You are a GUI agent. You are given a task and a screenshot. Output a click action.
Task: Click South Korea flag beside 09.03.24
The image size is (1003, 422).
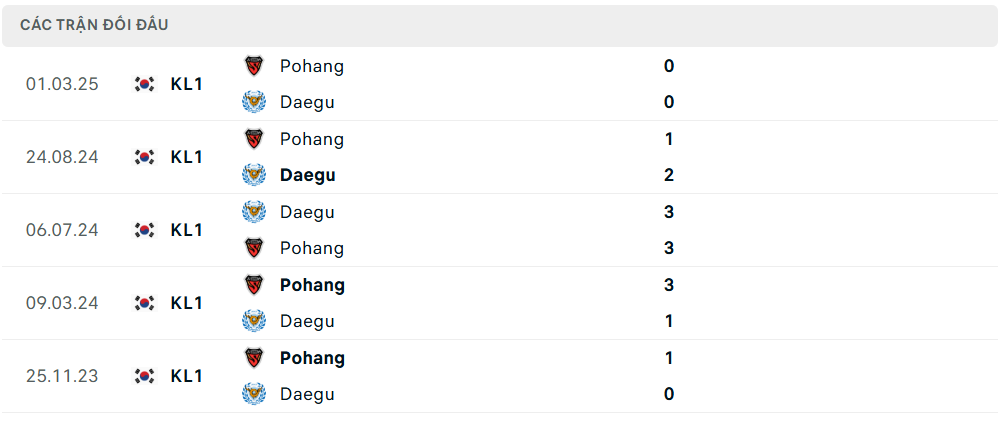[x=145, y=302]
